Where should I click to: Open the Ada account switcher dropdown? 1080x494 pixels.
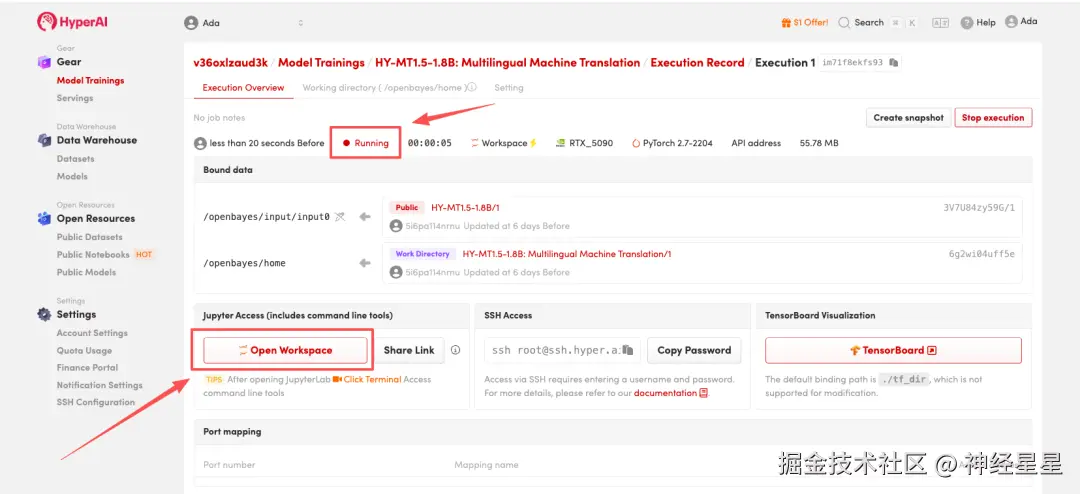coord(245,23)
